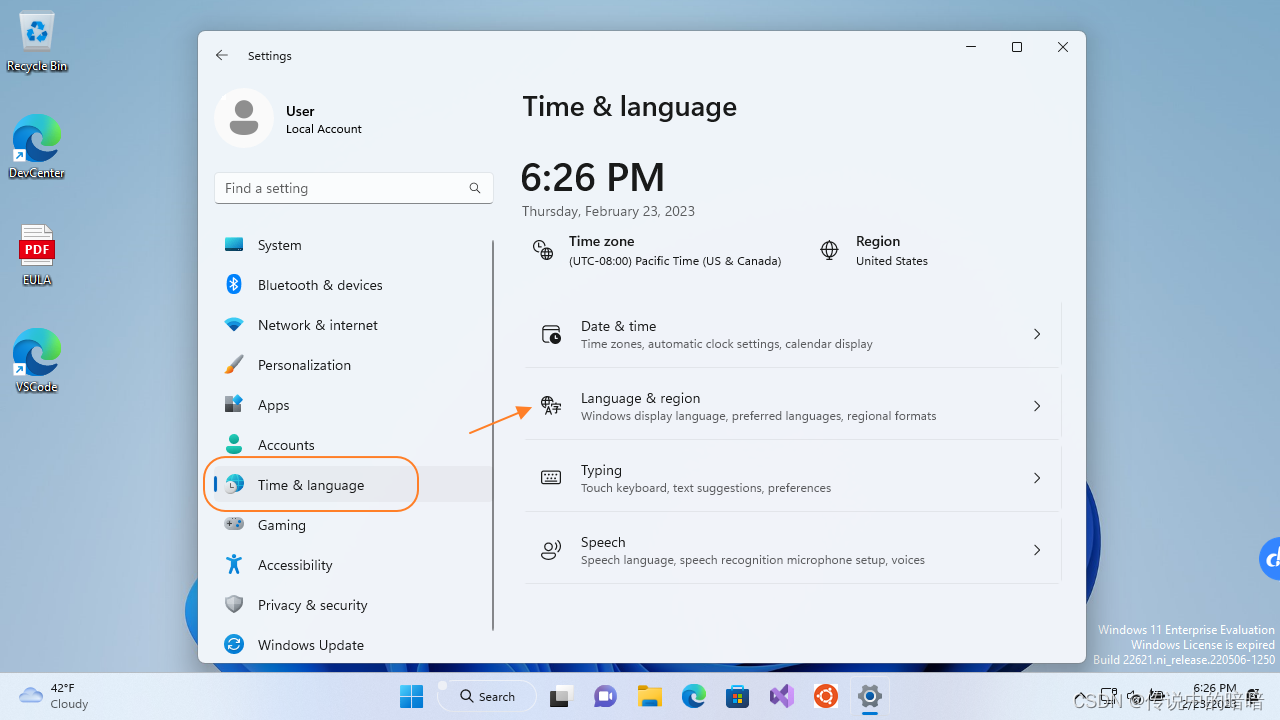Screen dimensions: 1280x720
Task: Click the "Time & language" page heading
Action: pyautogui.click(x=630, y=107)
